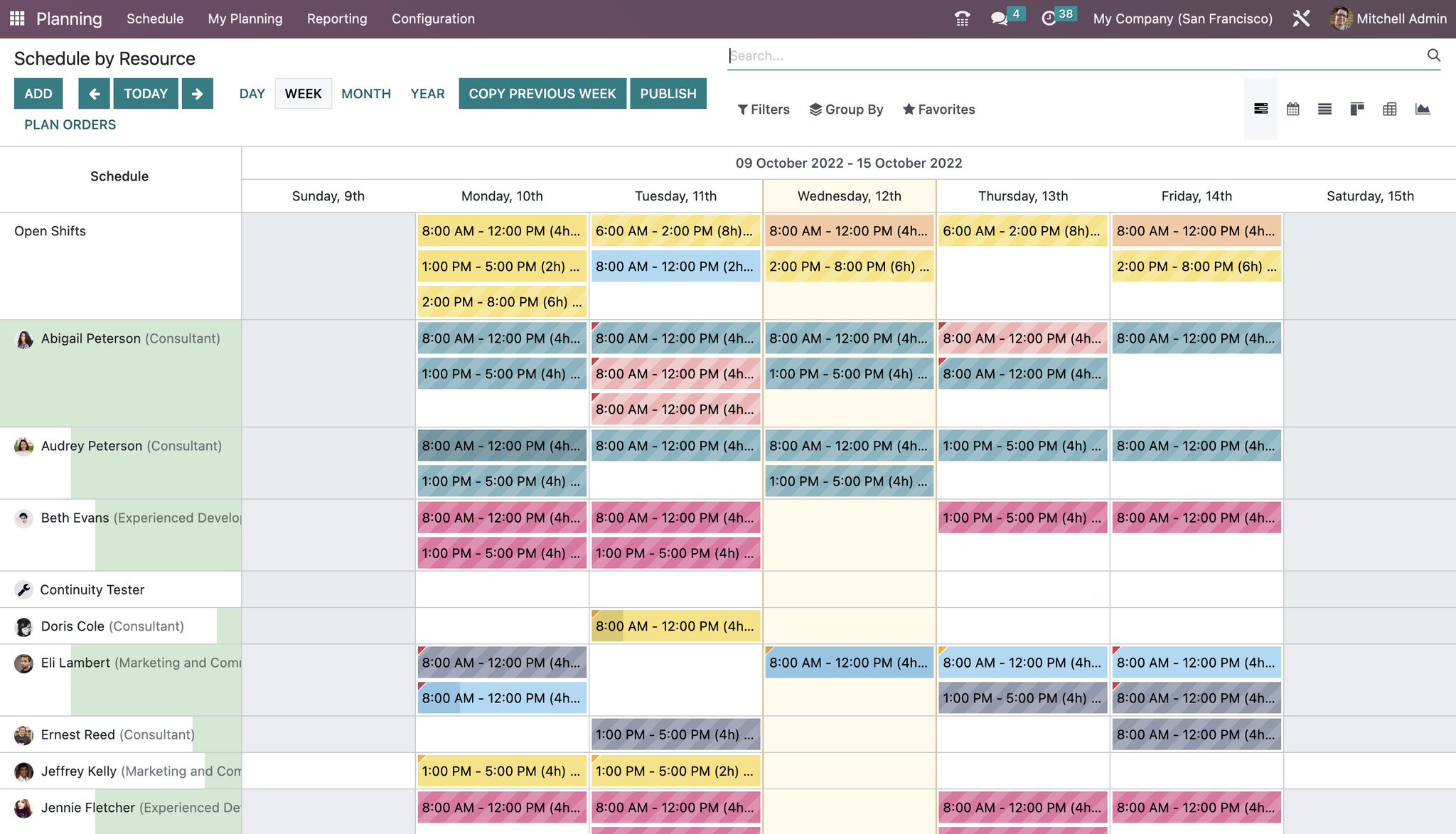Select the MONTH view toggle
This screenshot has width=1456, height=834.
point(365,93)
